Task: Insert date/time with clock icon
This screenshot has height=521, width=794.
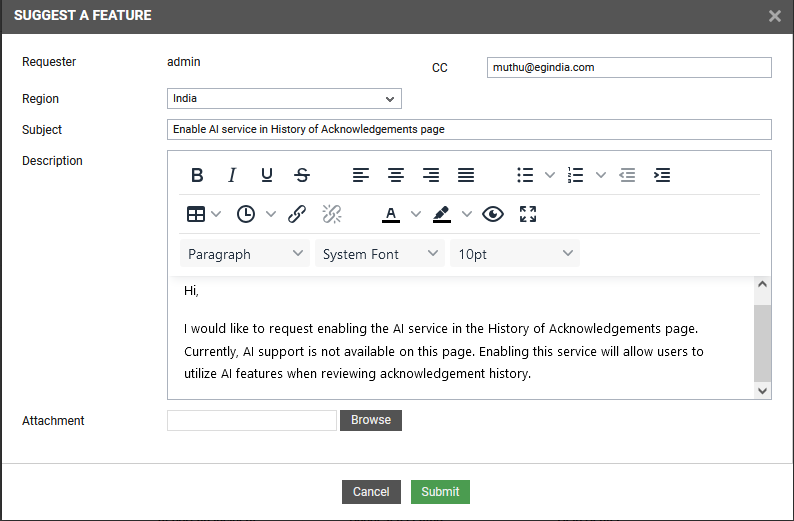Action: (x=246, y=214)
